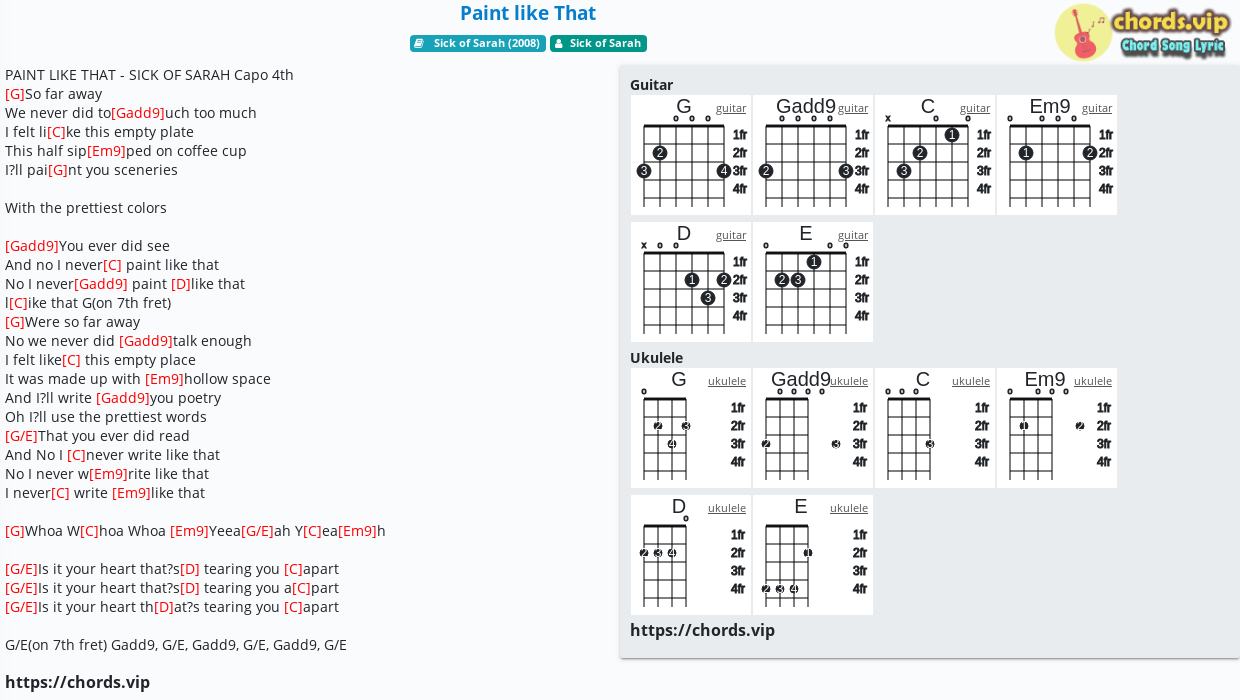The height and width of the screenshot is (700, 1240).
Task: Follow the ukulele link above the E chord
Action: click(849, 508)
